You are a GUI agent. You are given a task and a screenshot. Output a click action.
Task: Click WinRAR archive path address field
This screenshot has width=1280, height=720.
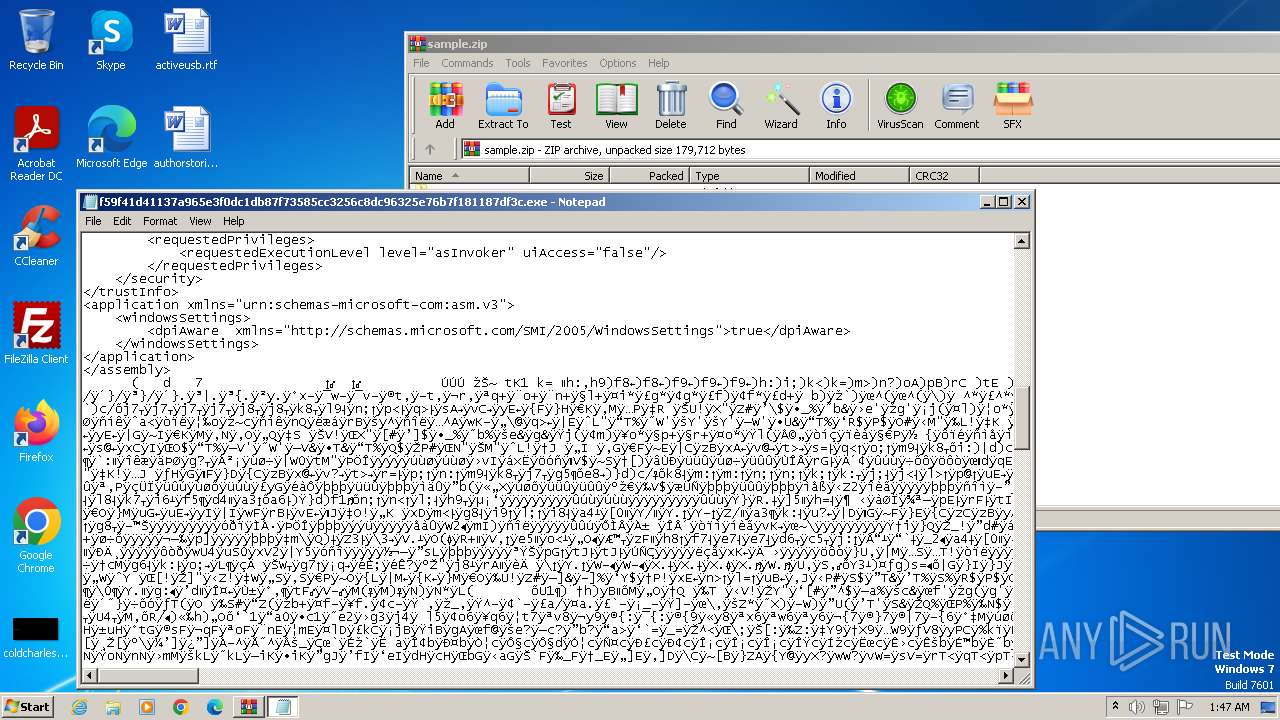click(870, 150)
